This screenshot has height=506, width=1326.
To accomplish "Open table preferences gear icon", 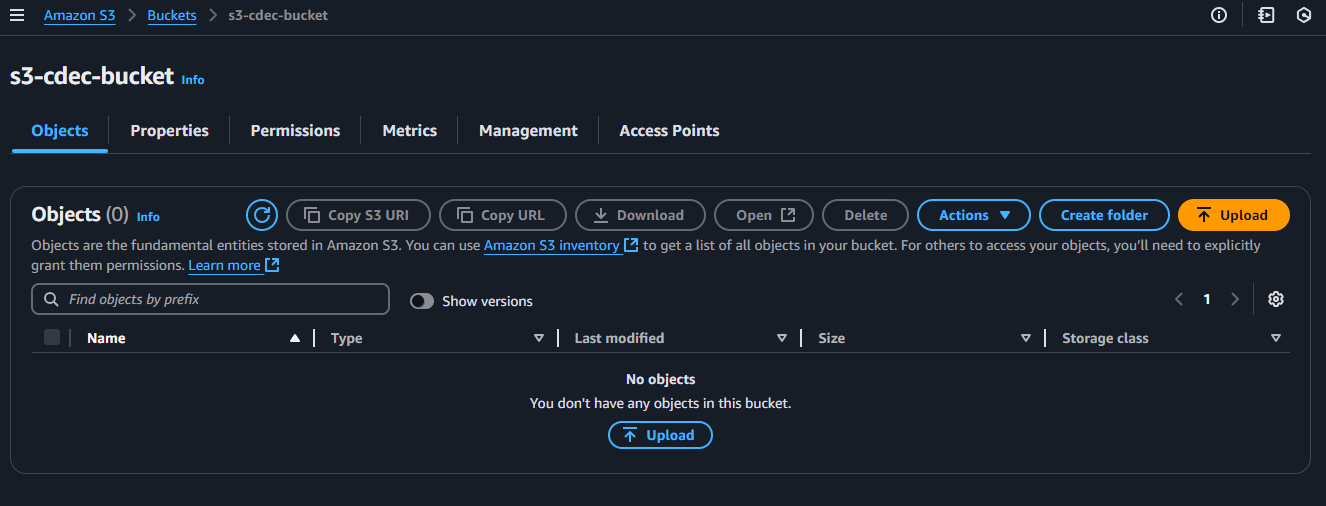I will click(x=1275, y=299).
